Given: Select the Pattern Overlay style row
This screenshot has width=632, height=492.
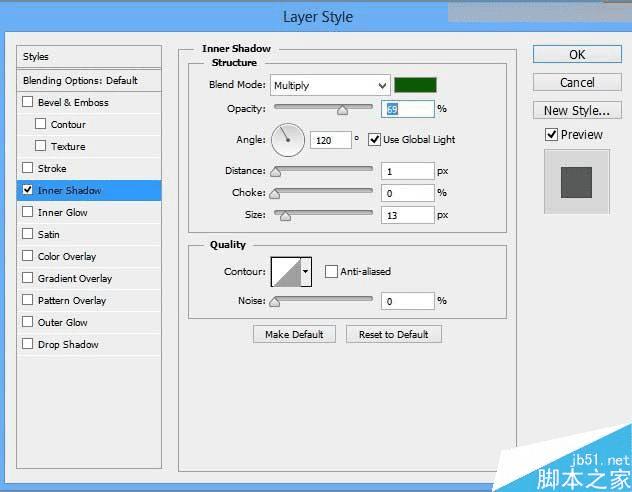Looking at the screenshot, I should pyautogui.click(x=89, y=300).
